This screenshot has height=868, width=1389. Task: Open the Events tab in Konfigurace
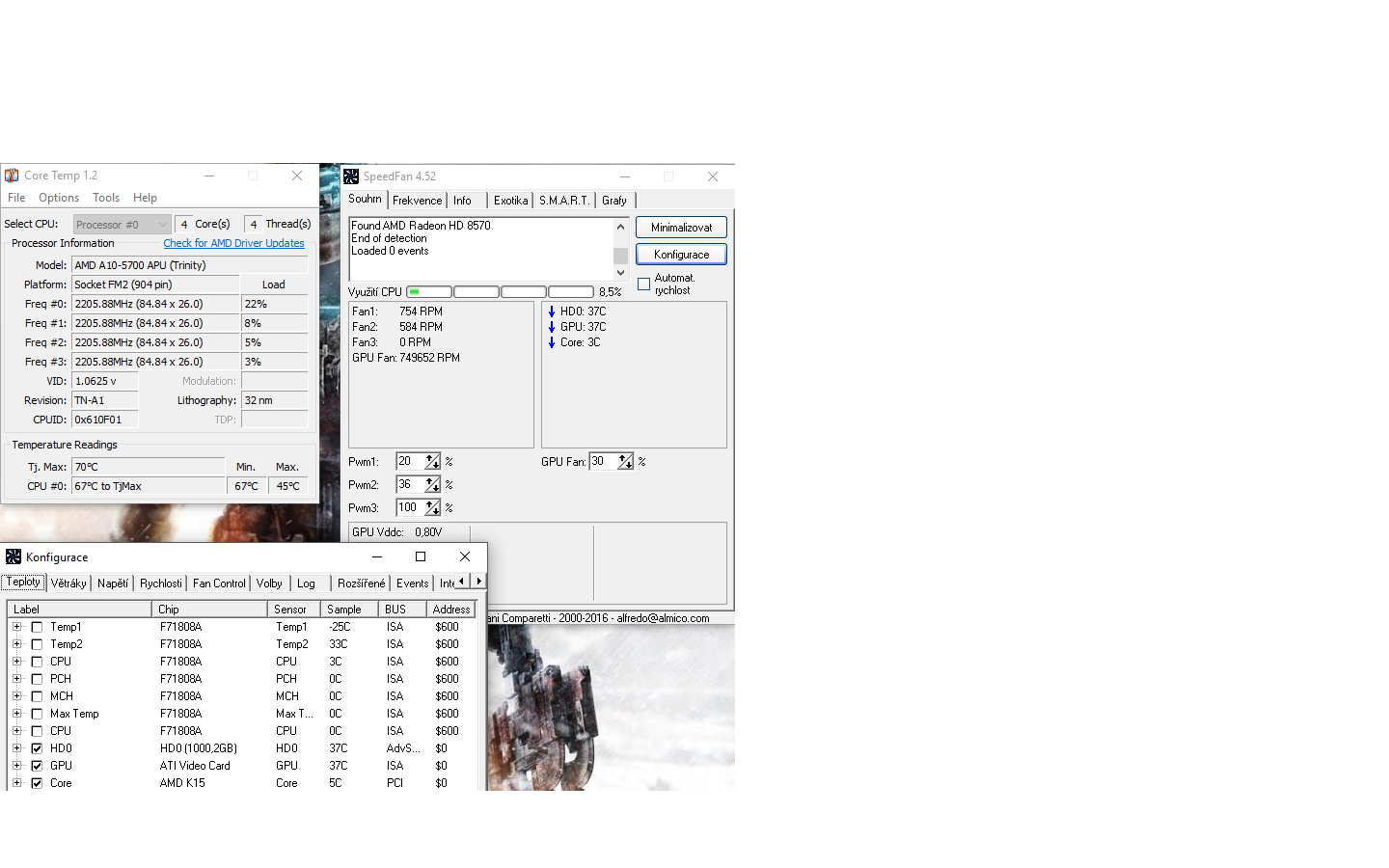(413, 583)
